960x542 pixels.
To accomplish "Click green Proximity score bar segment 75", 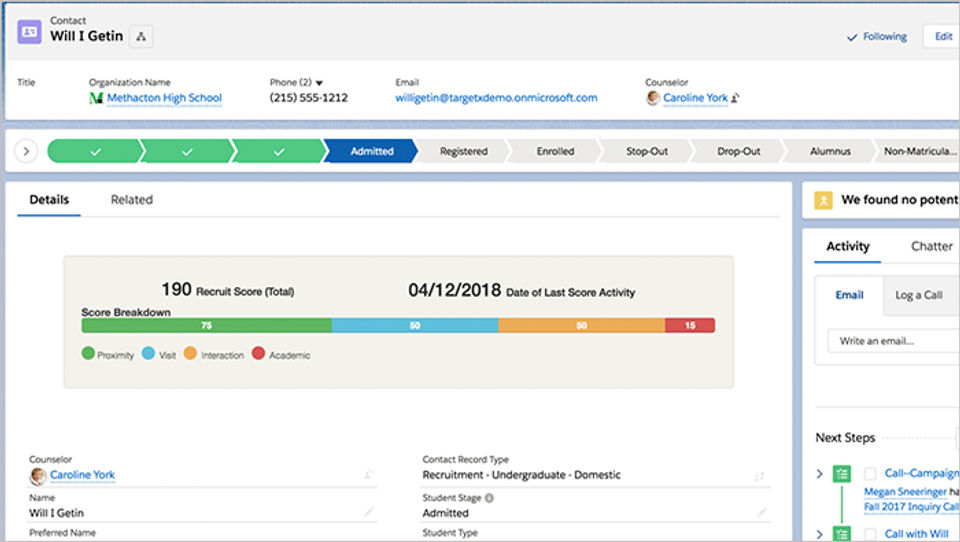I will [206, 325].
